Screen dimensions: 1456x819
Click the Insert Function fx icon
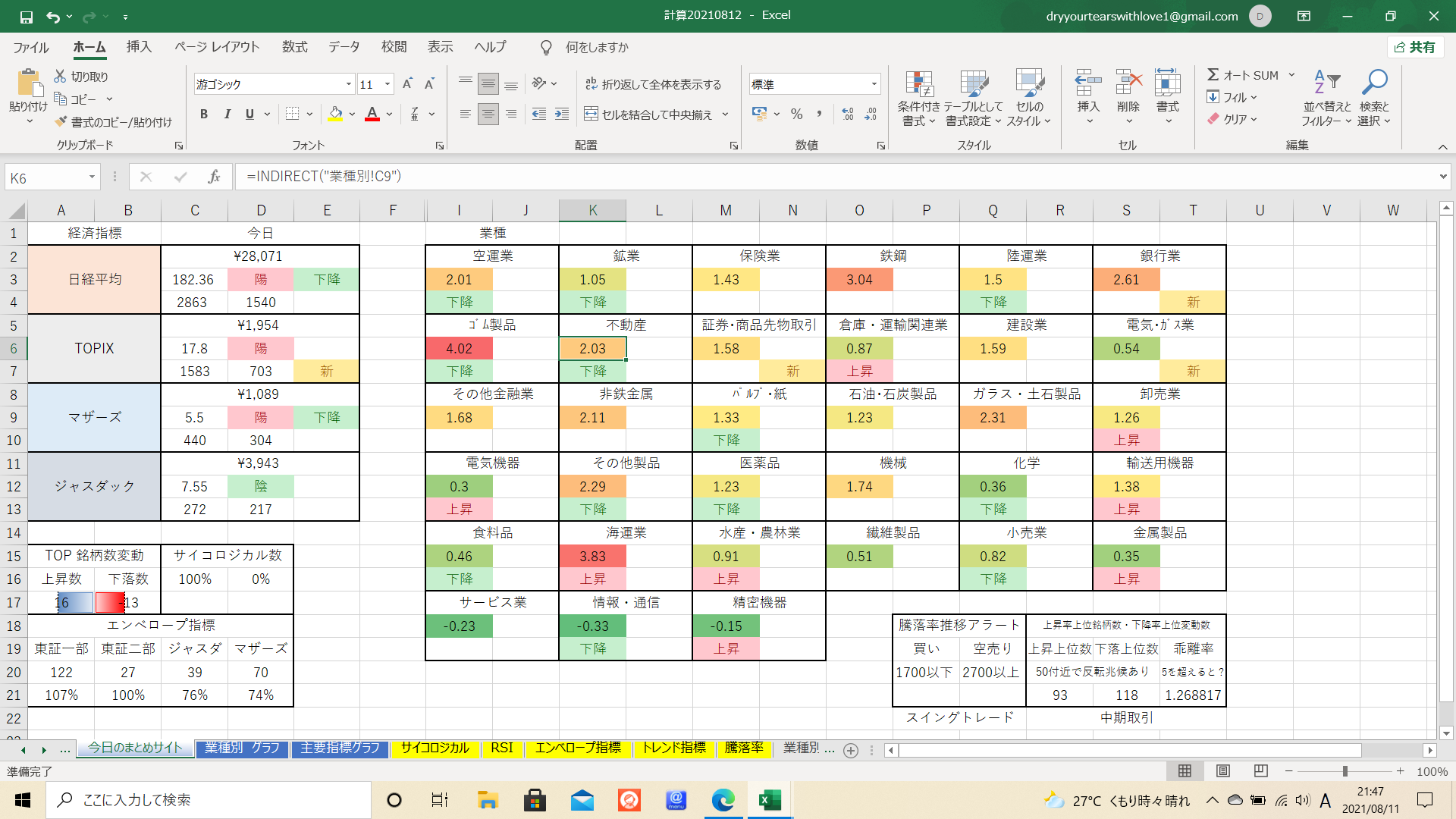coord(214,177)
